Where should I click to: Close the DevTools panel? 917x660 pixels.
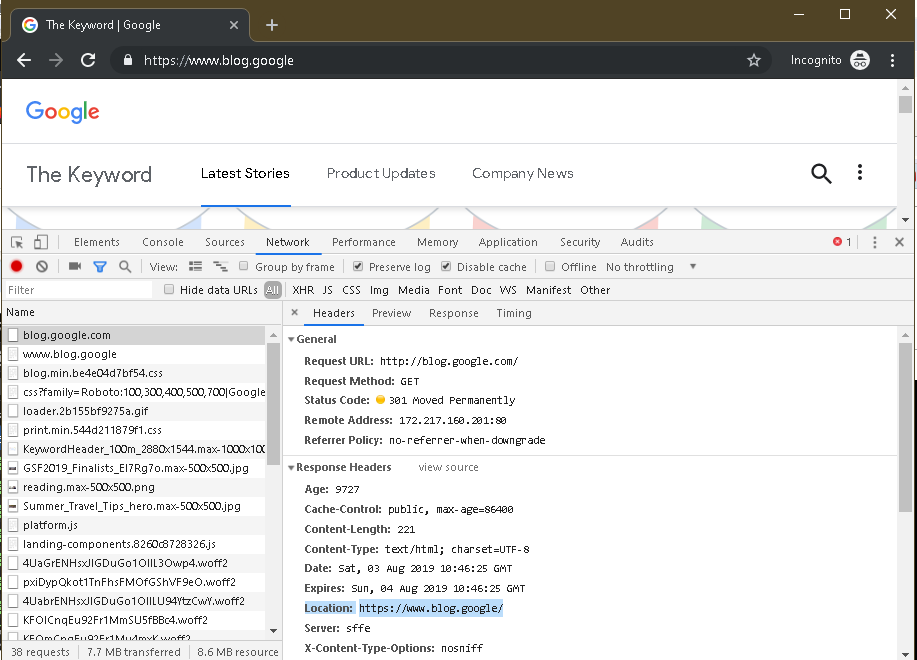(899, 242)
